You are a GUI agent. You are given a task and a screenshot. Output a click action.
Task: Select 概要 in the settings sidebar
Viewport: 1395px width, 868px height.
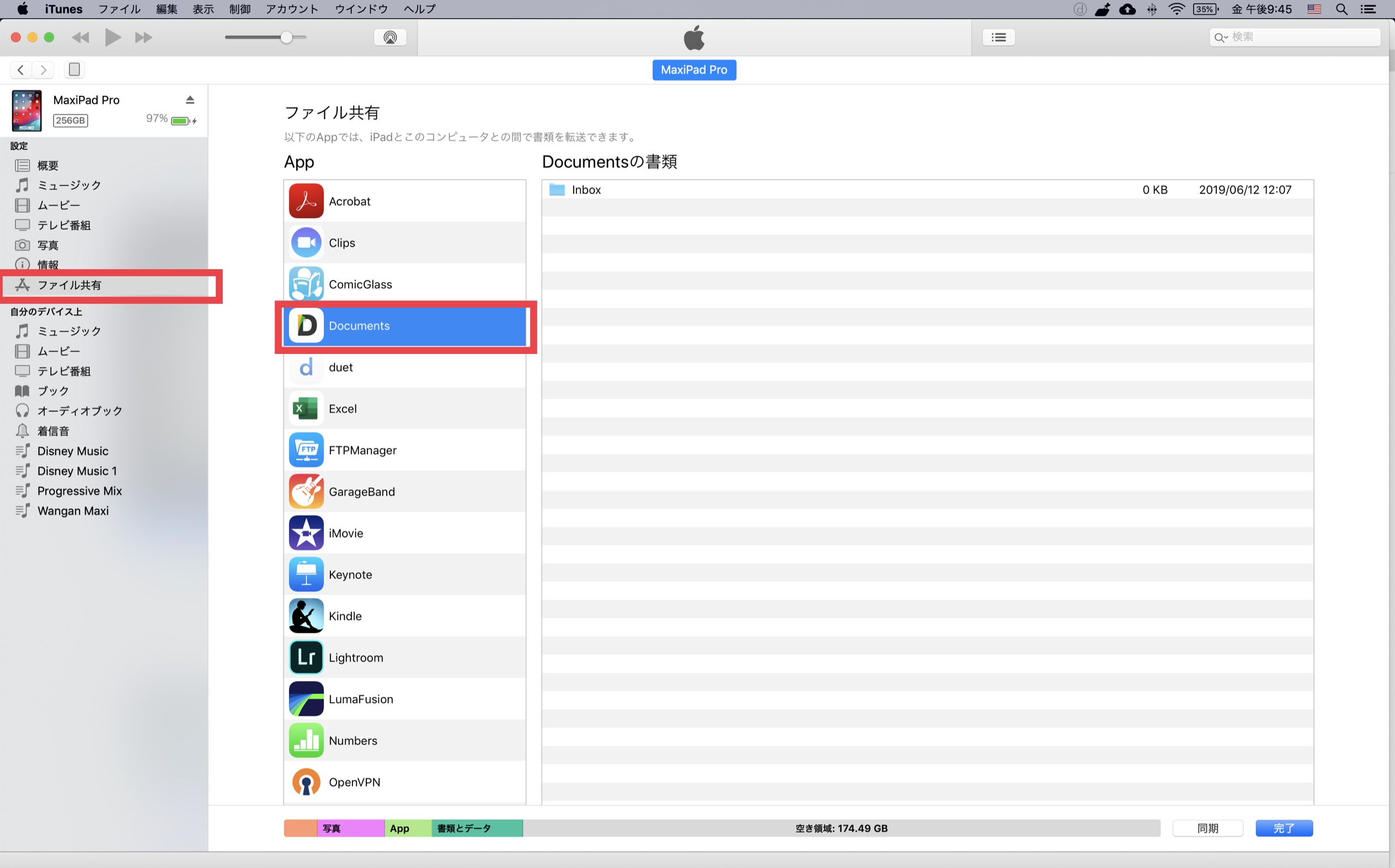[x=47, y=165]
